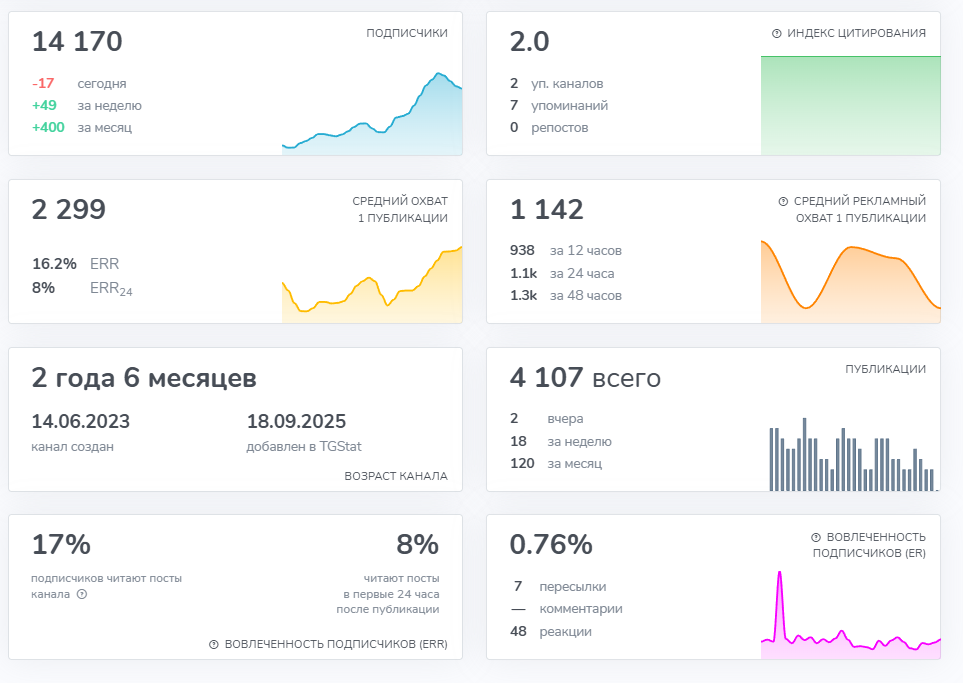963x683 pixels.
Task: Click the 'реакции' reactions row
Action: click(x=550, y=632)
